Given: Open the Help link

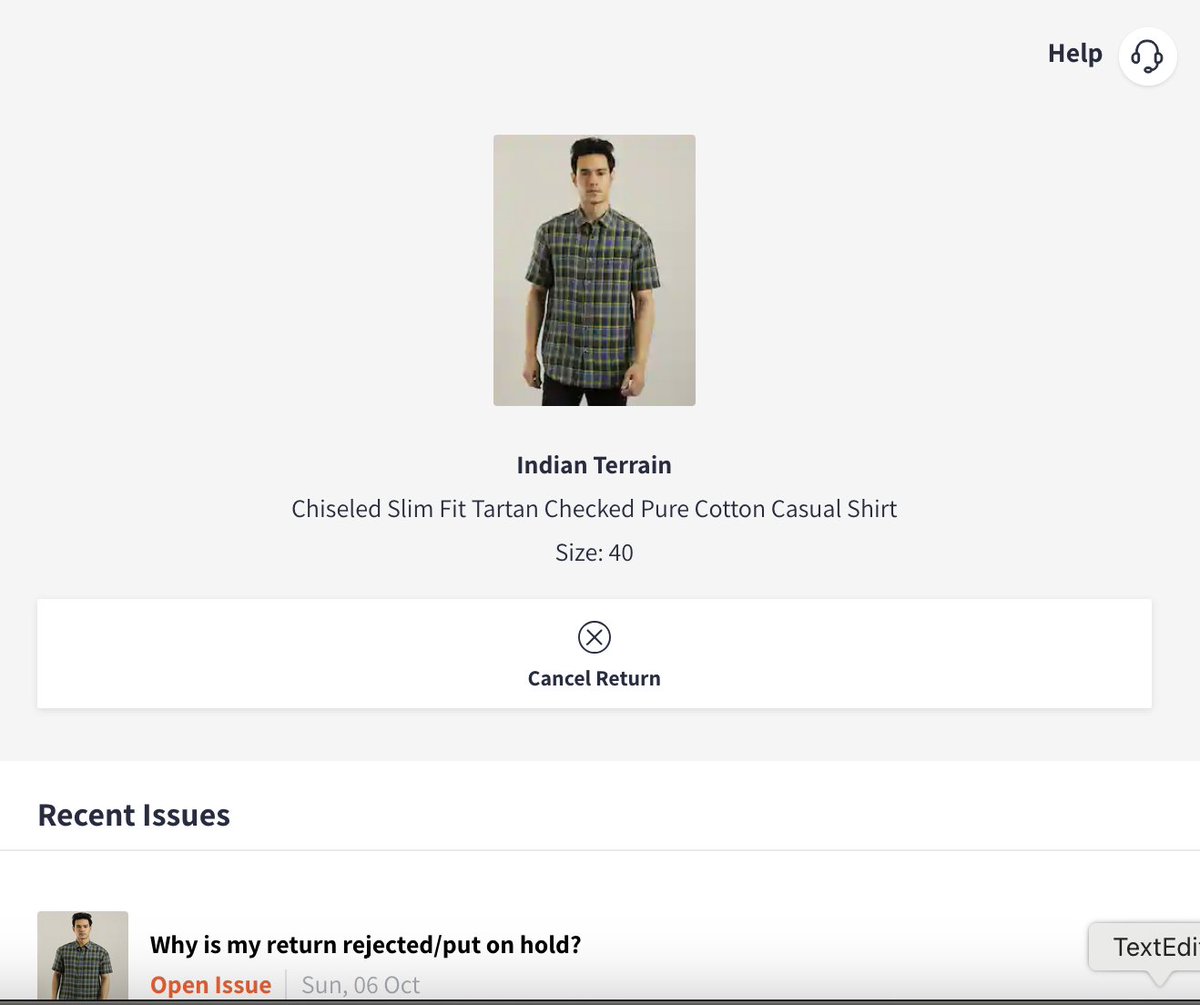Looking at the screenshot, I should coord(1074,53).
